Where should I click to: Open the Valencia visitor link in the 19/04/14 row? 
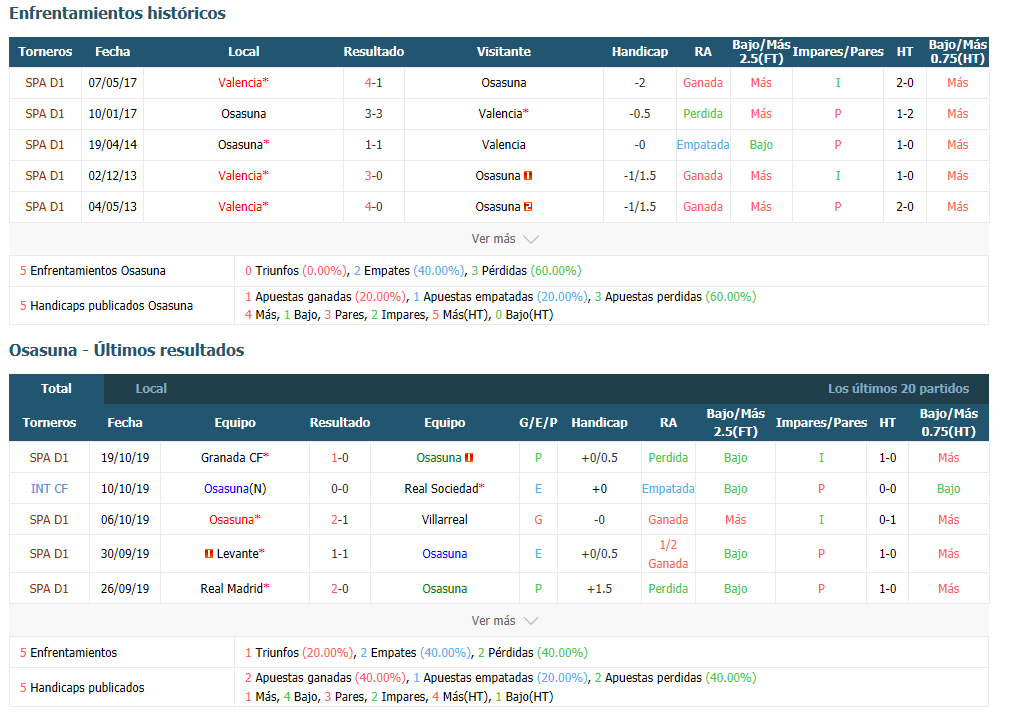[x=504, y=144]
